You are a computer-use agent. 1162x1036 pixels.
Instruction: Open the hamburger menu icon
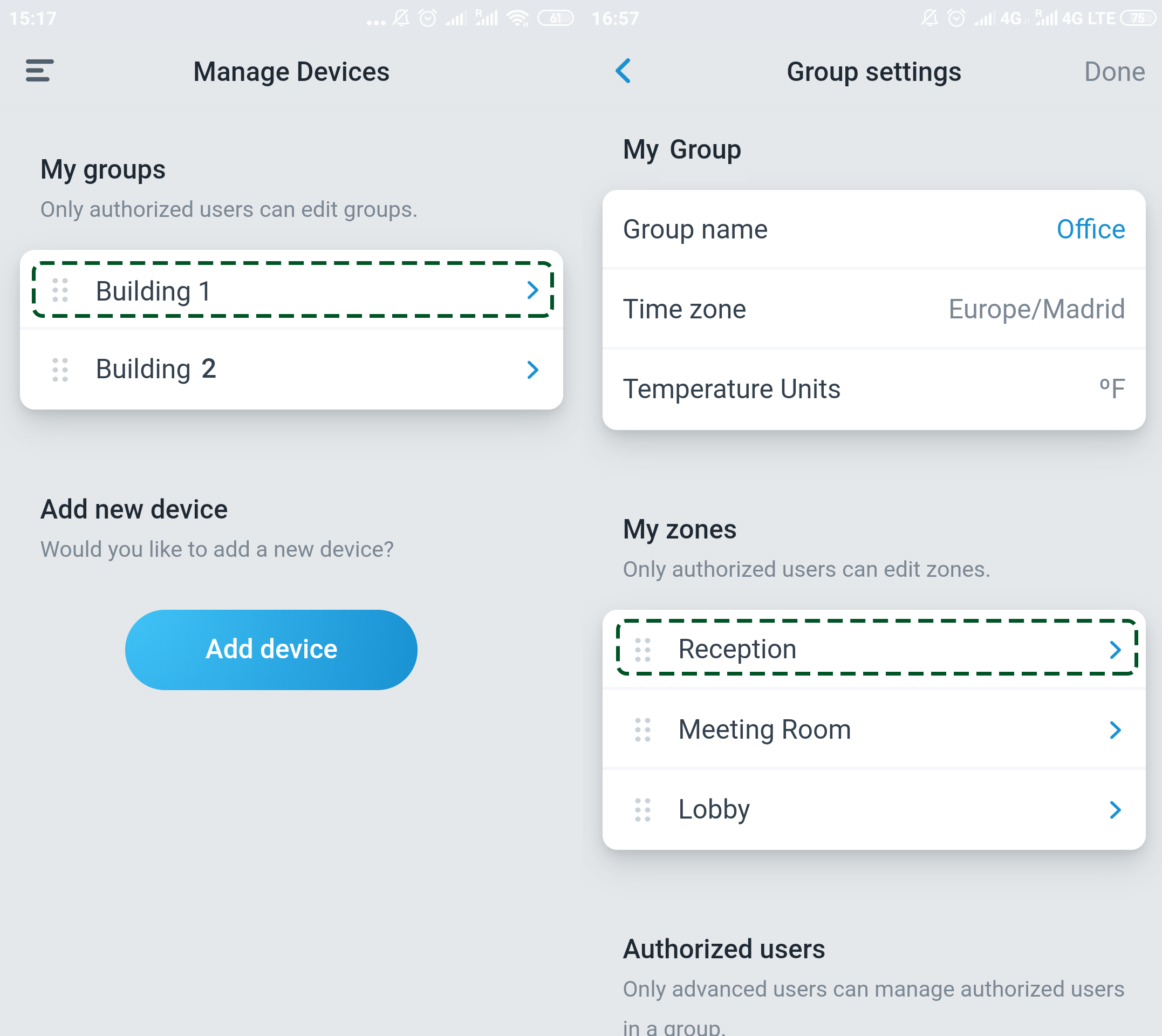point(40,71)
